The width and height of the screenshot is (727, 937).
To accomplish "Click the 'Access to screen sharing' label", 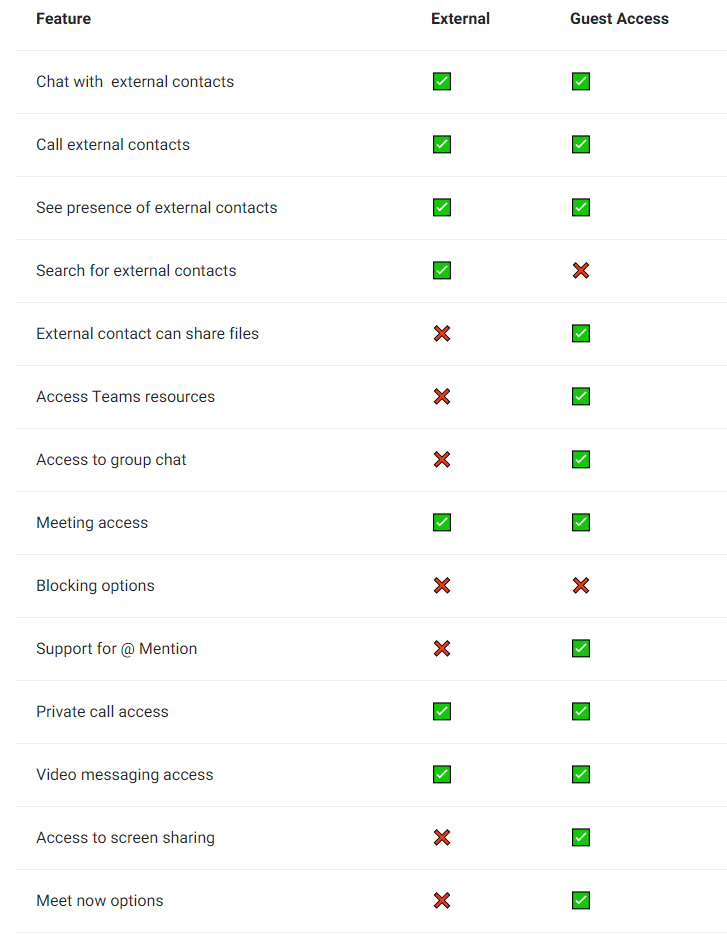I will coord(125,838).
